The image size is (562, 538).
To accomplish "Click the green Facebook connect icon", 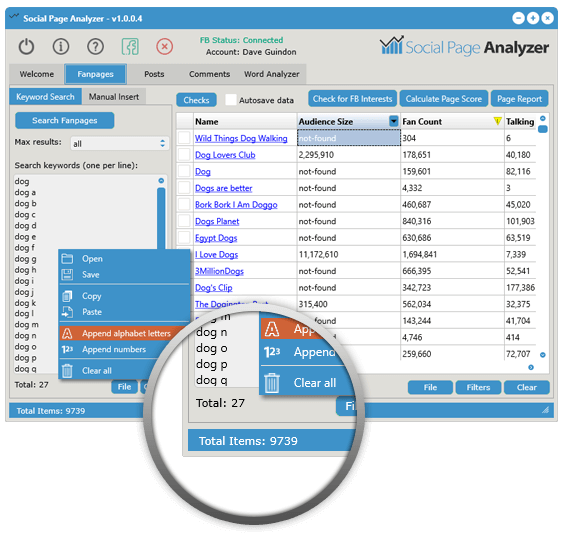I will pos(130,47).
